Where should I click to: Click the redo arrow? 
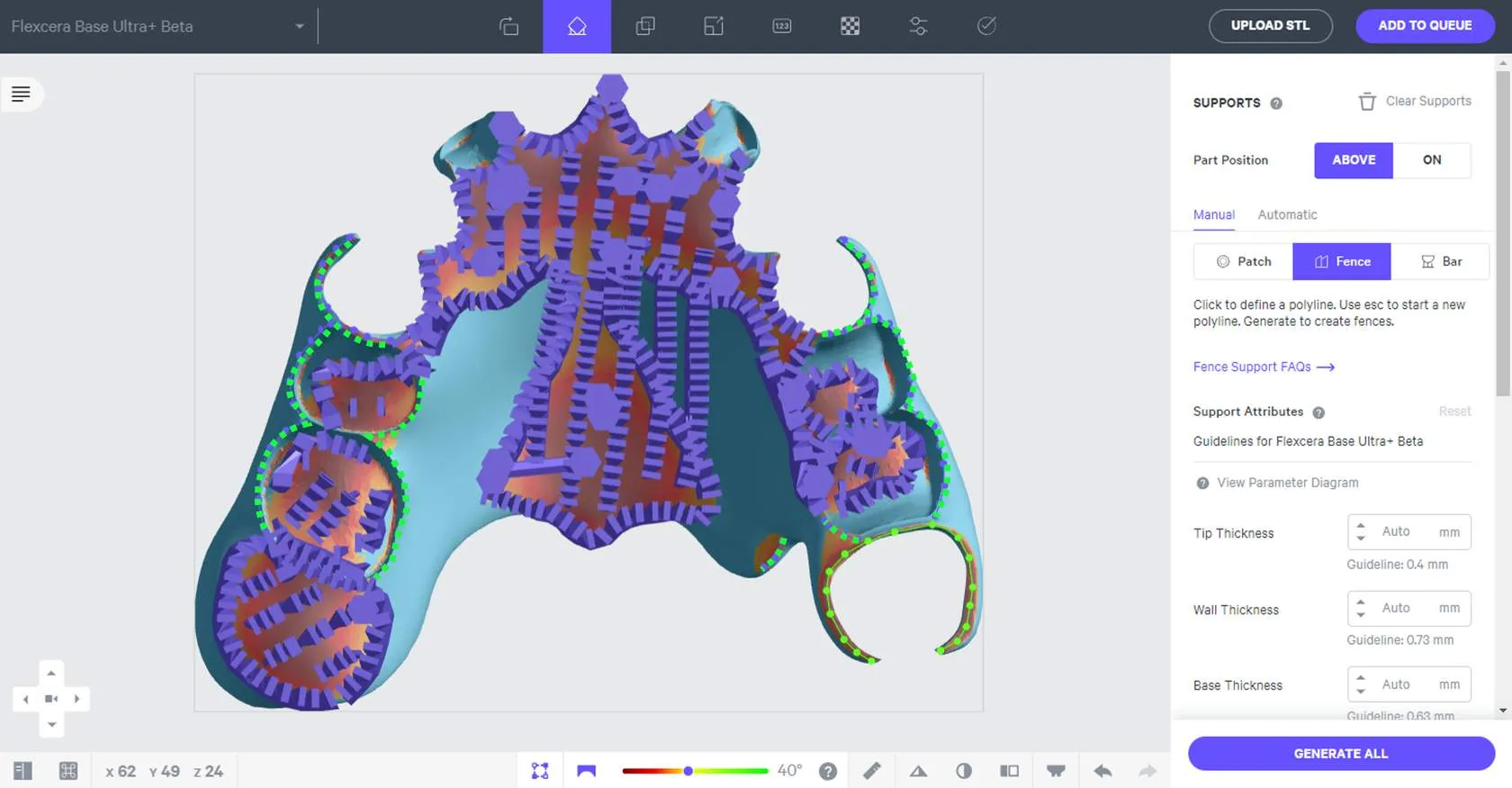point(1147,771)
